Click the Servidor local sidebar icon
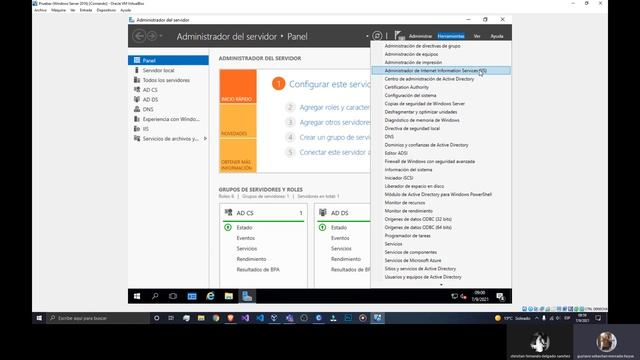Screen dimensions: 640x360 [x=137, y=70]
